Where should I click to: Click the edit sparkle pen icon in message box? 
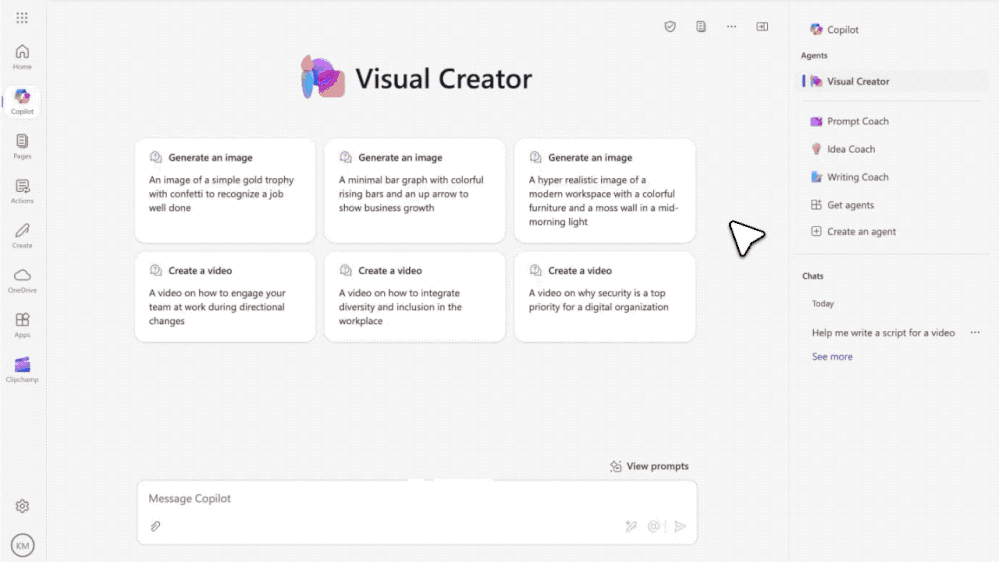point(631,526)
